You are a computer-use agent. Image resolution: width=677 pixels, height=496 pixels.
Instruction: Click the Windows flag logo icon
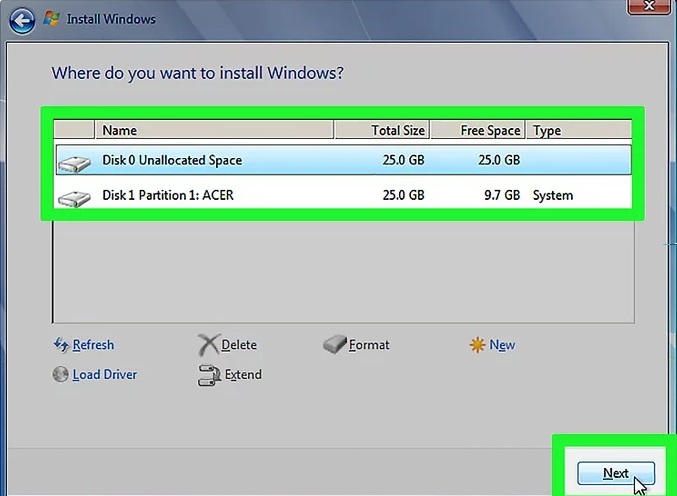[x=52, y=19]
